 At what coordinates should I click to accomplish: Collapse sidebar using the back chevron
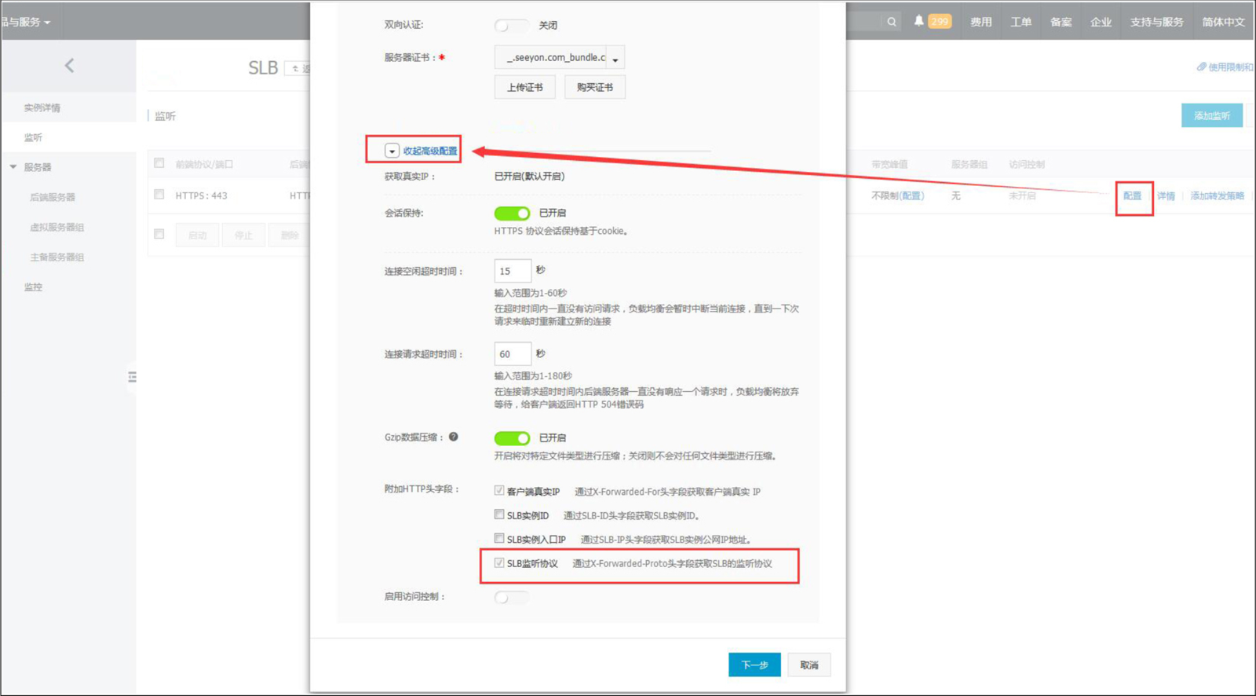pyautogui.click(x=69, y=65)
